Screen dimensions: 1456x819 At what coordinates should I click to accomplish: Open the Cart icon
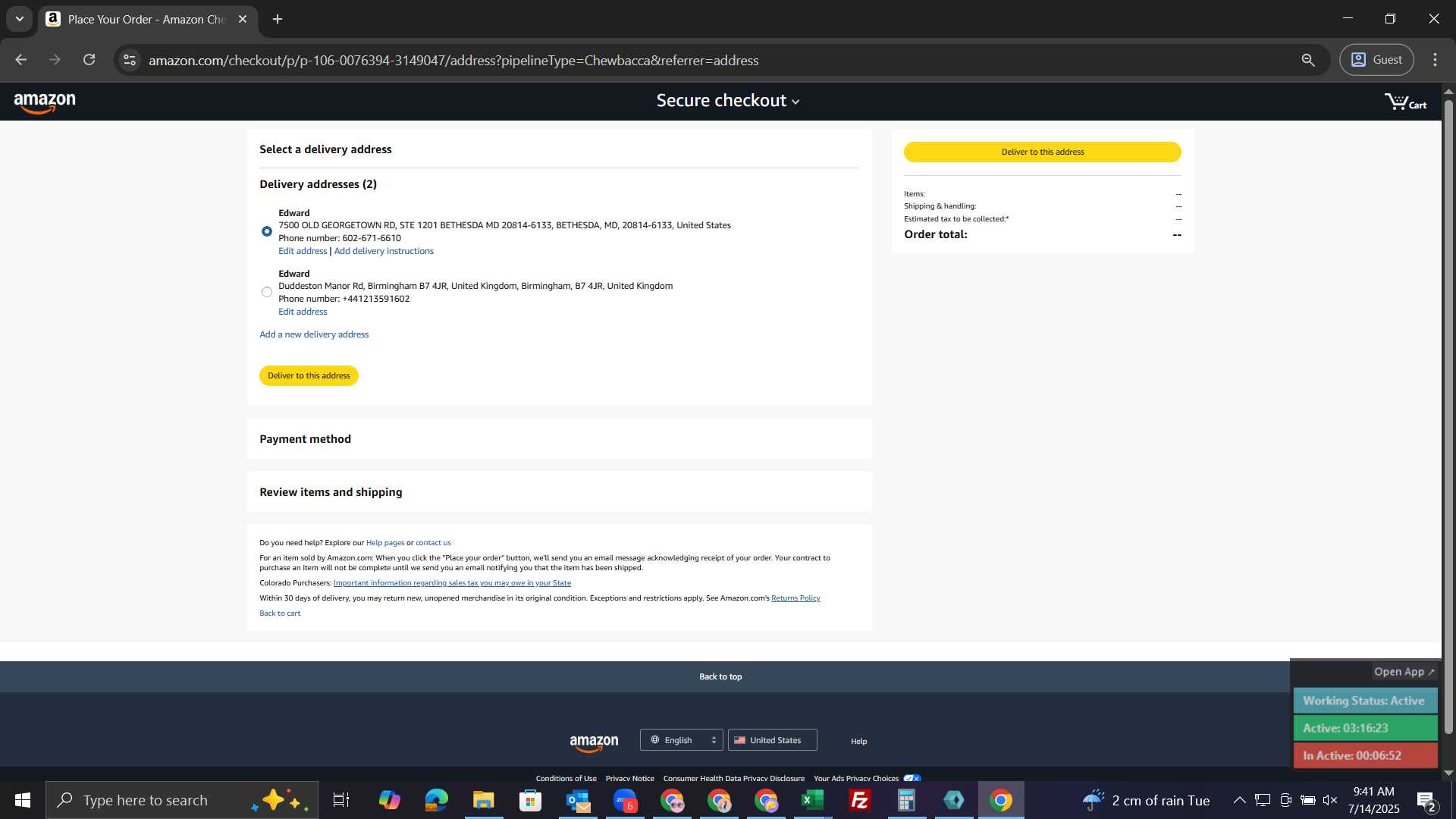click(x=1405, y=102)
